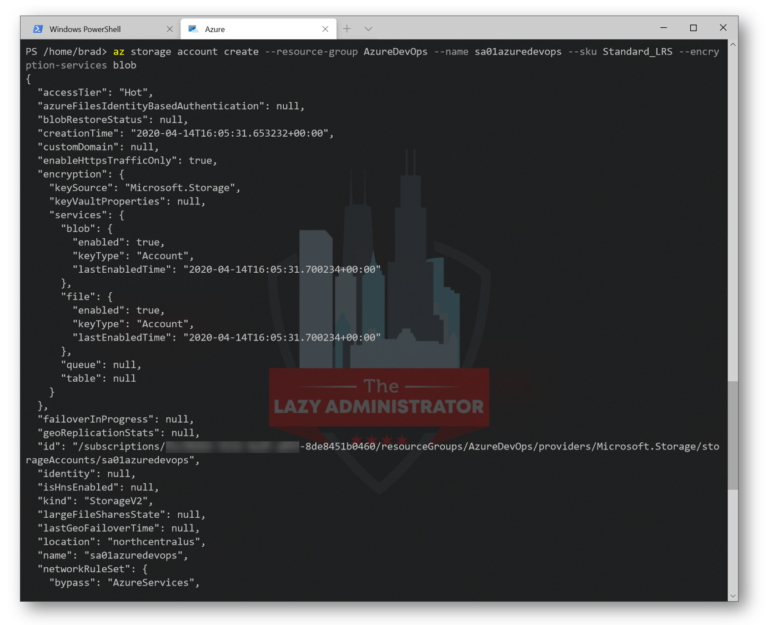Viewport: 768px width, 625px height.
Task: Click the vertical scrollbar thumb
Action: 733,435
